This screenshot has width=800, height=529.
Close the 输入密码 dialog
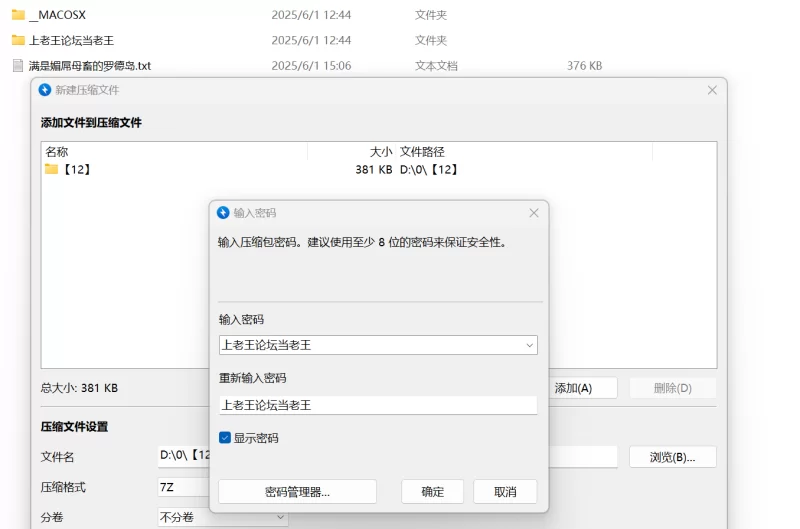(534, 213)
